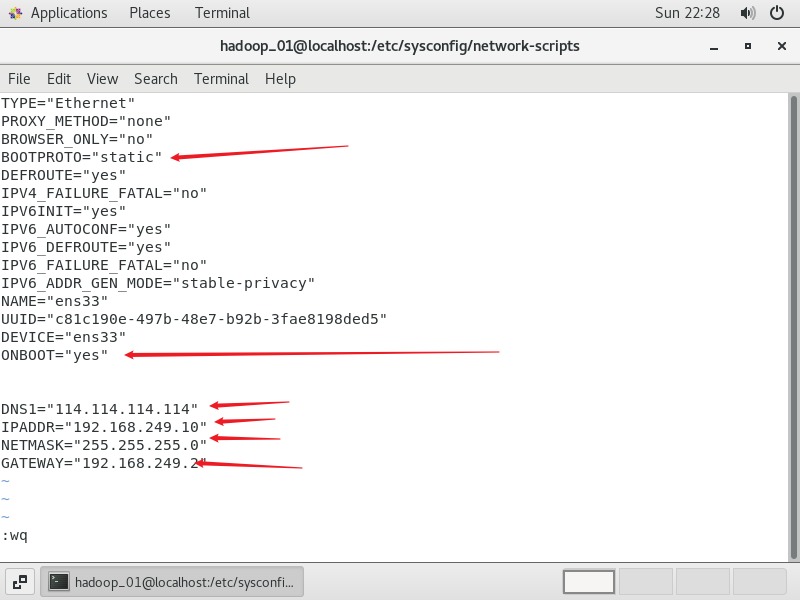Click the window title hadoop_01@localhost
The image size is (800, 600).
(399, 46)
